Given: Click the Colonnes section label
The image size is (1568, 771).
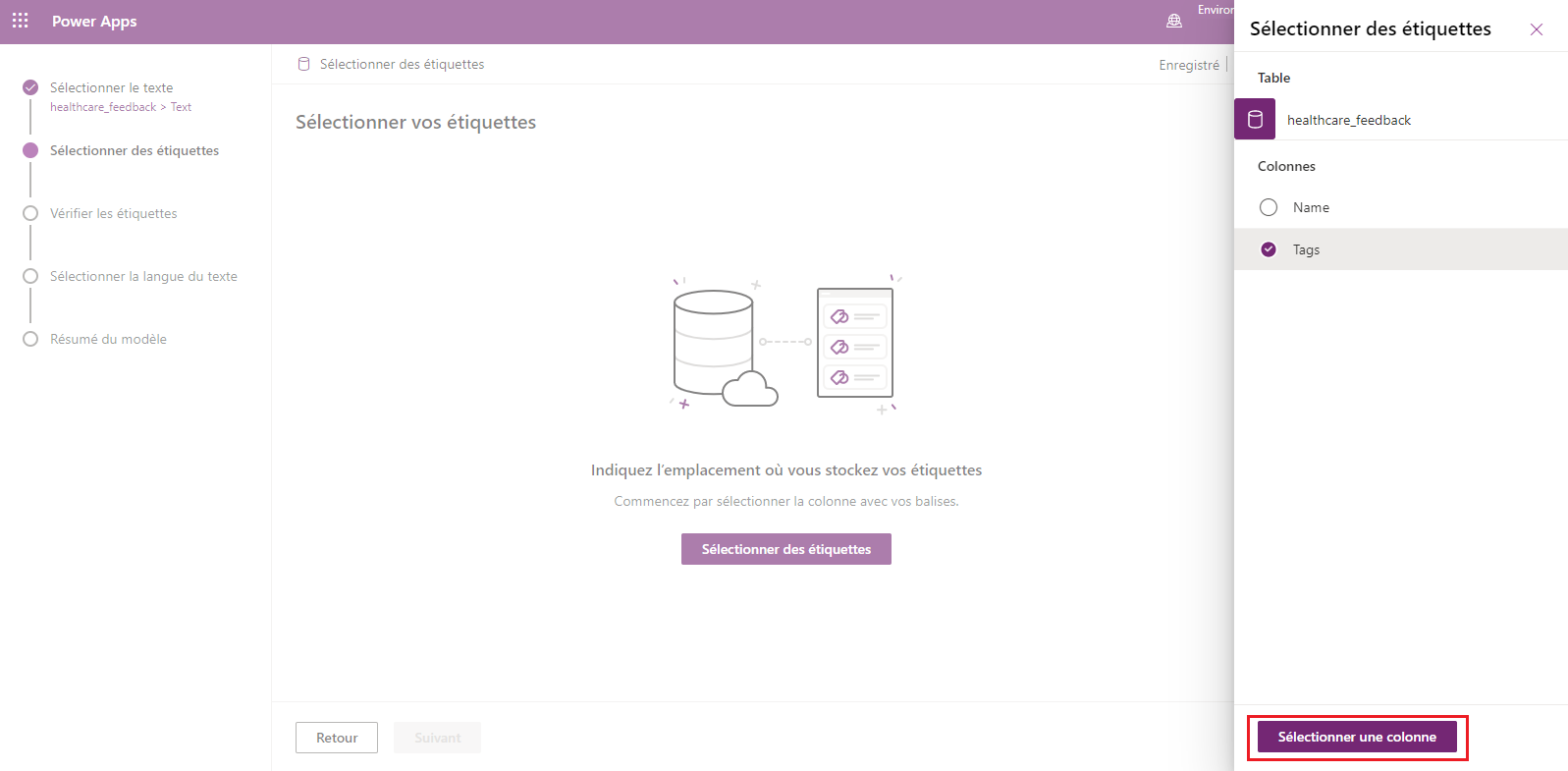Looking at the screenshot, I should tap(1286, 166).
